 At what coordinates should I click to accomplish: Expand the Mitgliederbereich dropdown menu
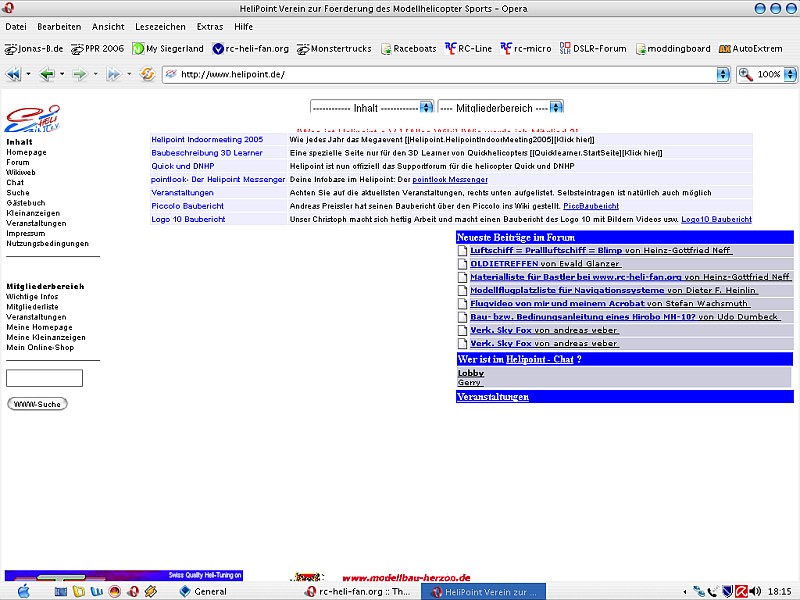557,107
